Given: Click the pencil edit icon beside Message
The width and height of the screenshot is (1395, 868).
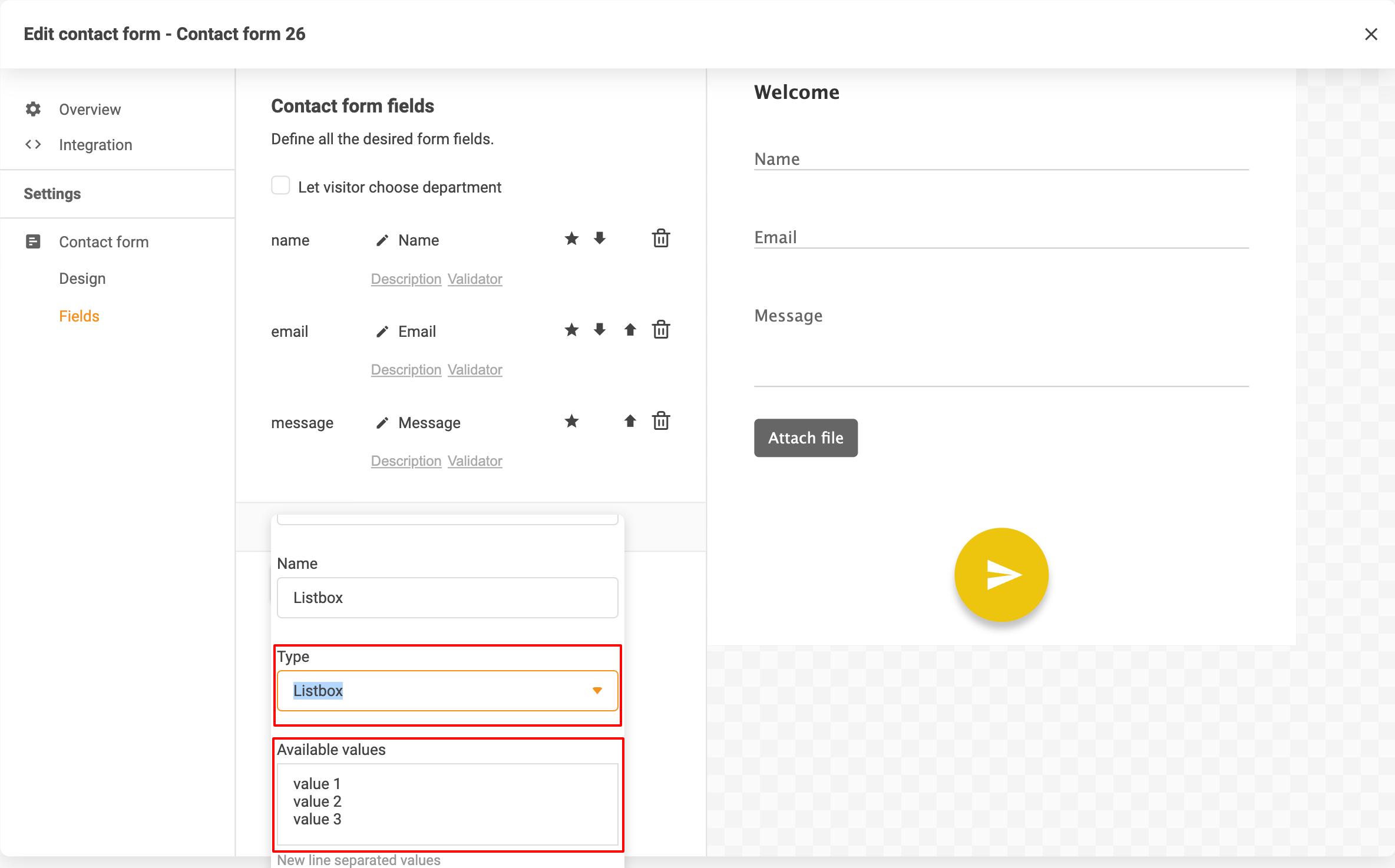Looking at the screenshot, I should [x=382, y=423].
